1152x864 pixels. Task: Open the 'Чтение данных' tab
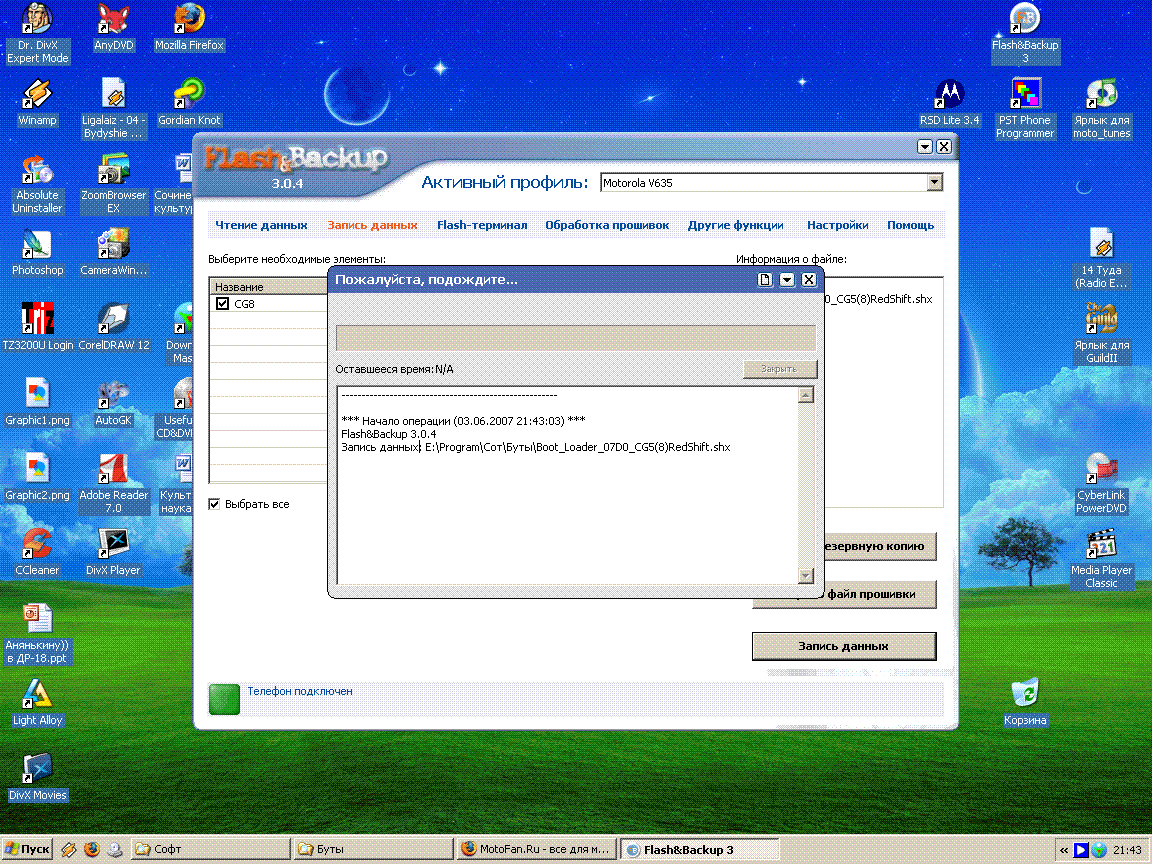(262, 225)
